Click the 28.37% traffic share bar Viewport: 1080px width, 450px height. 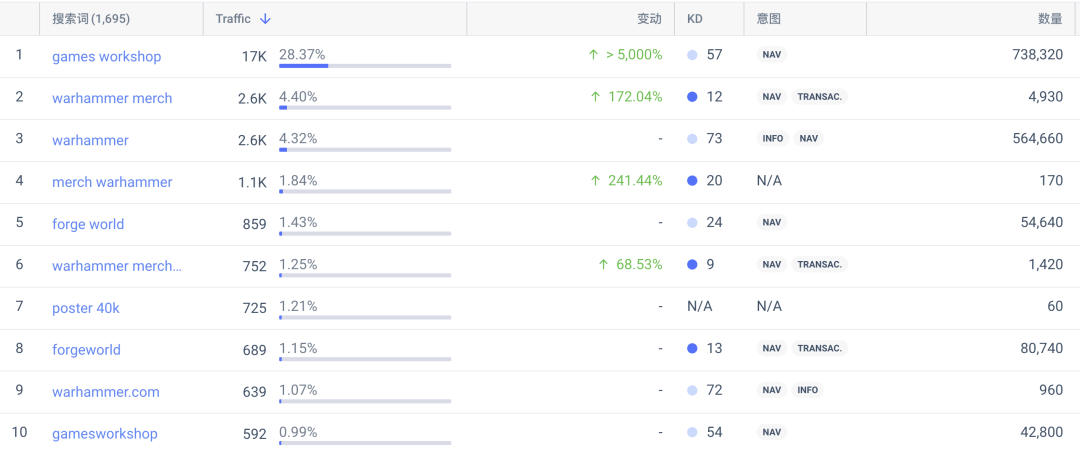365,66
